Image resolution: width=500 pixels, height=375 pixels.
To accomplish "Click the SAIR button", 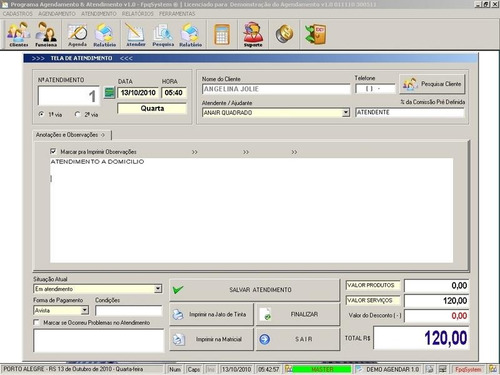I will click(298, 339).
